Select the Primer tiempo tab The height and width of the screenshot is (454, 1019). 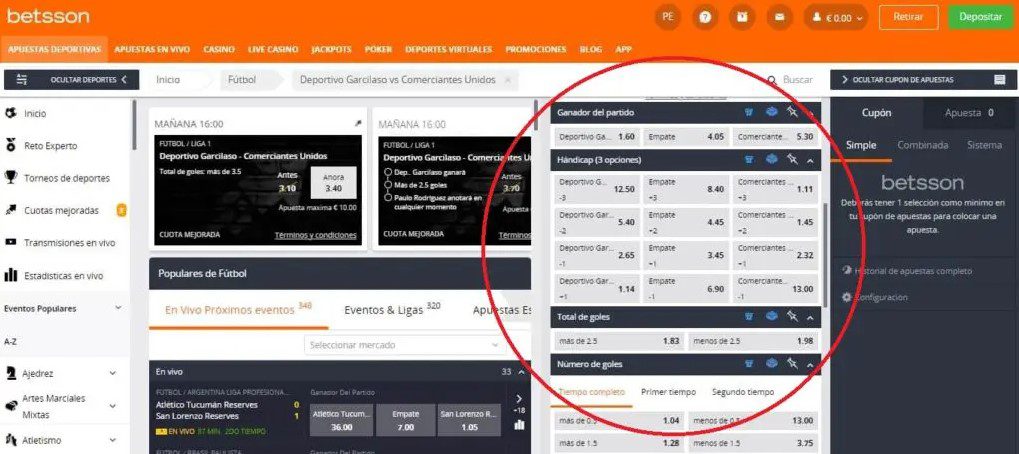point(668,392)
